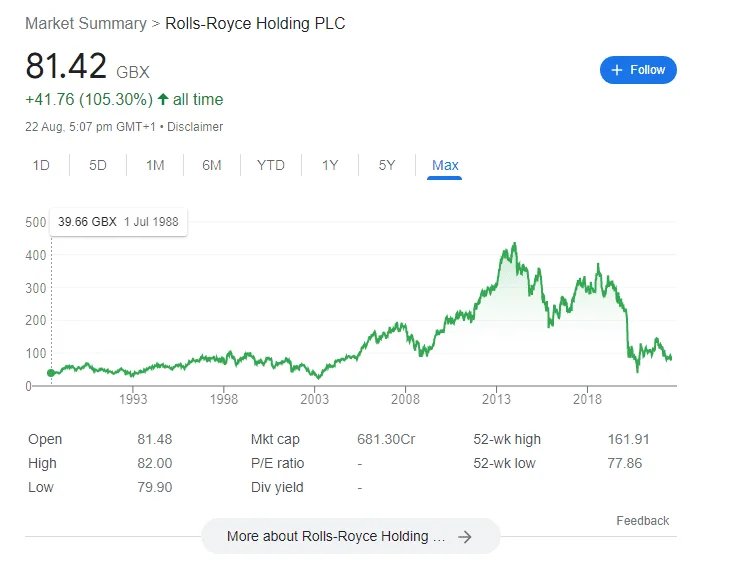752x565 pixels.
Task: Switch to the 6M range tab
Action: click(212, 165)
